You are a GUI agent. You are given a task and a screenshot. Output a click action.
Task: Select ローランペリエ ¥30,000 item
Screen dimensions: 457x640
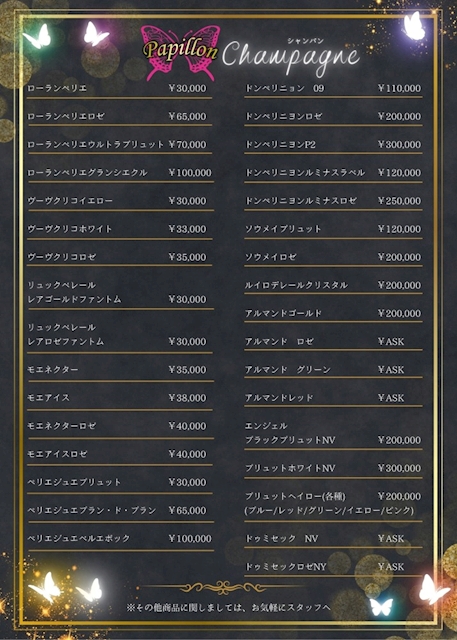pos(119,88)
